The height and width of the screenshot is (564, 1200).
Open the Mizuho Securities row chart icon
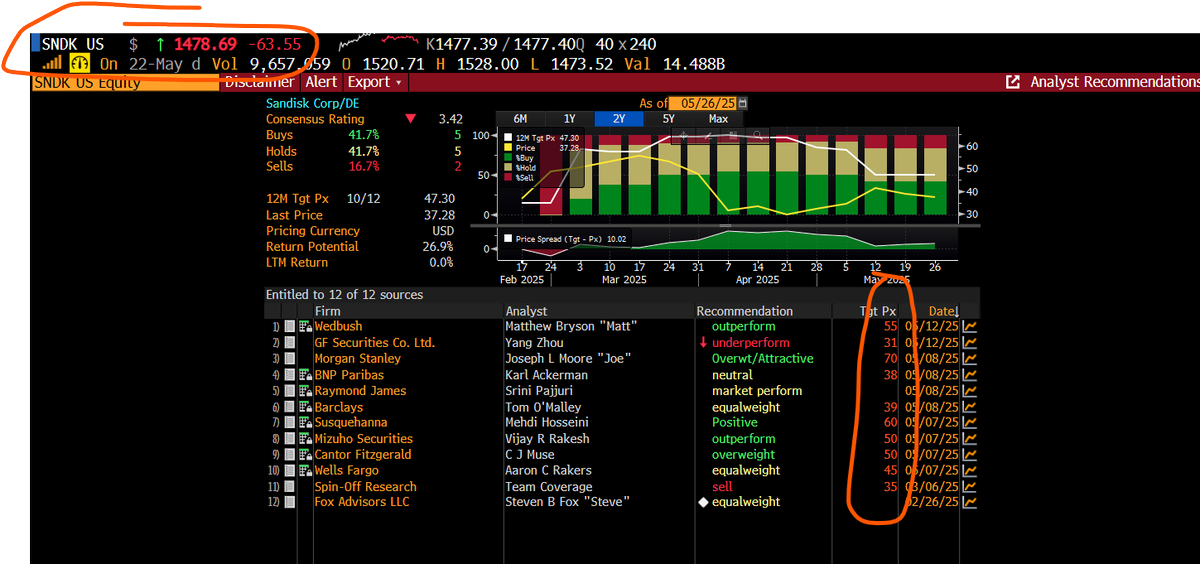pyautogui.click(x=969, y=438)
